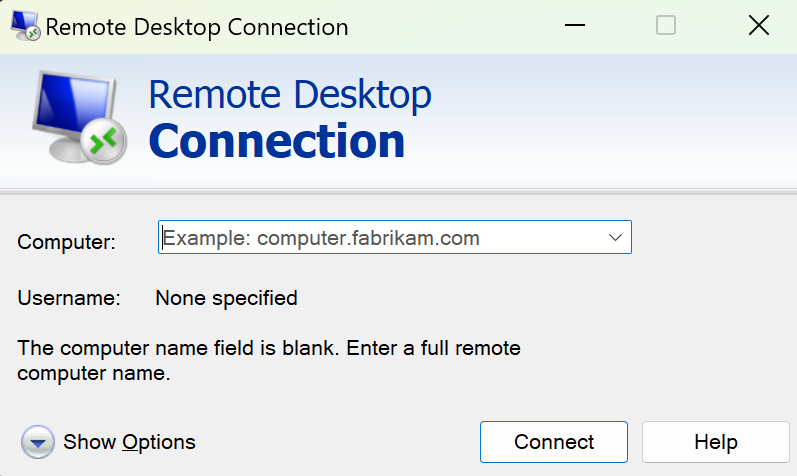
Task: Open Help for Remote Desktop
Action: [715, 442]
